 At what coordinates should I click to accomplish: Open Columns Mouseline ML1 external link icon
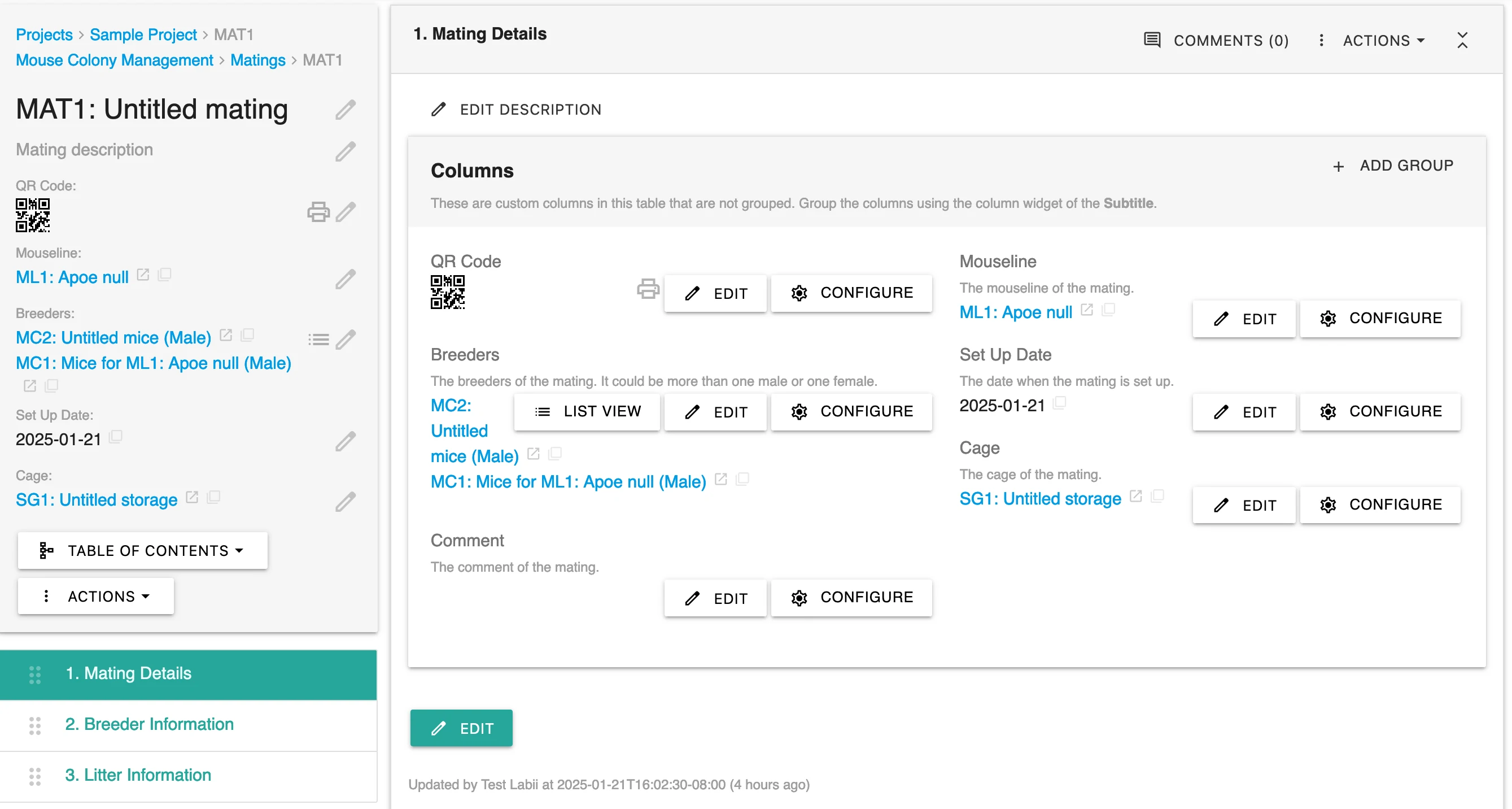[1087, 310]
